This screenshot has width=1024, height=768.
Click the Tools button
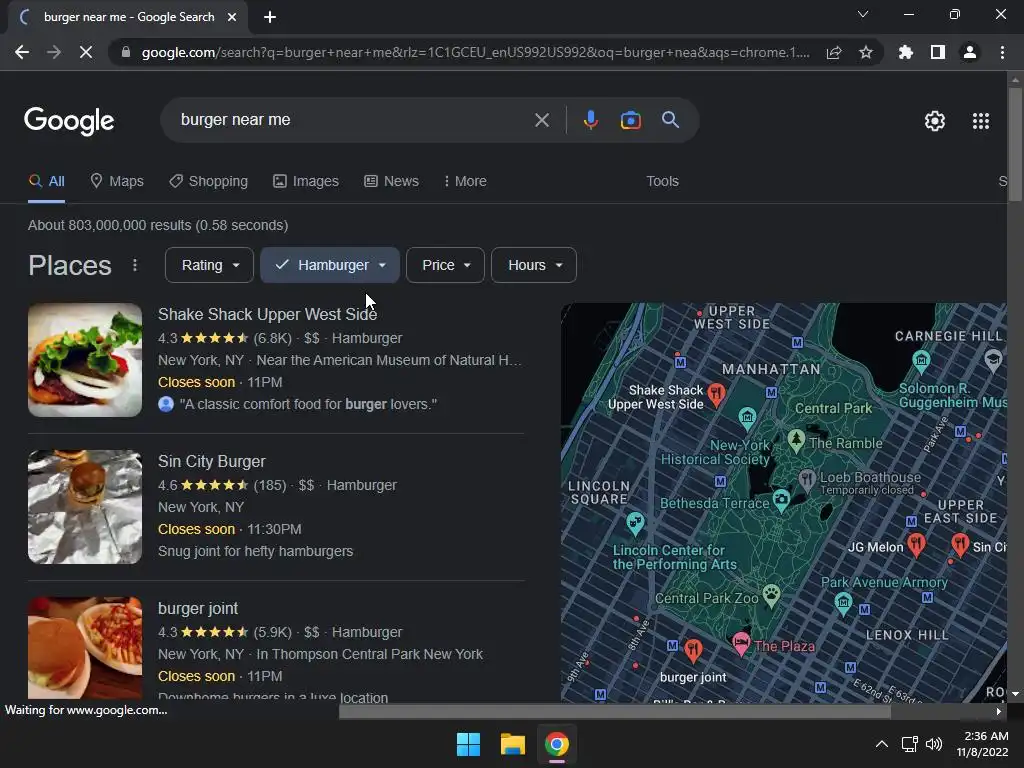coord(662,182)
